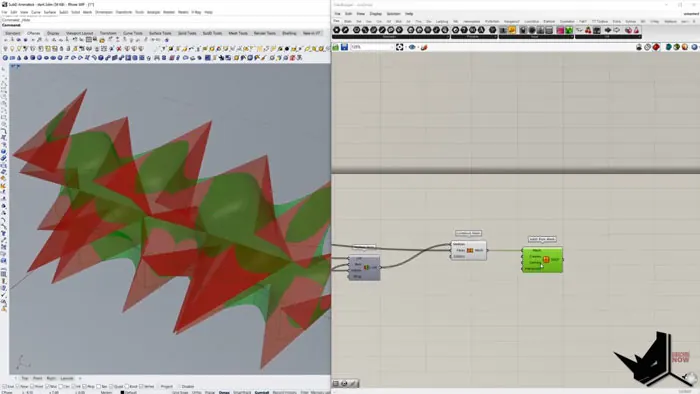The width and height of the screenshot is (700, 394).
Task: Click the Grasshopper open file icon
Action: (x=336, y=47)
